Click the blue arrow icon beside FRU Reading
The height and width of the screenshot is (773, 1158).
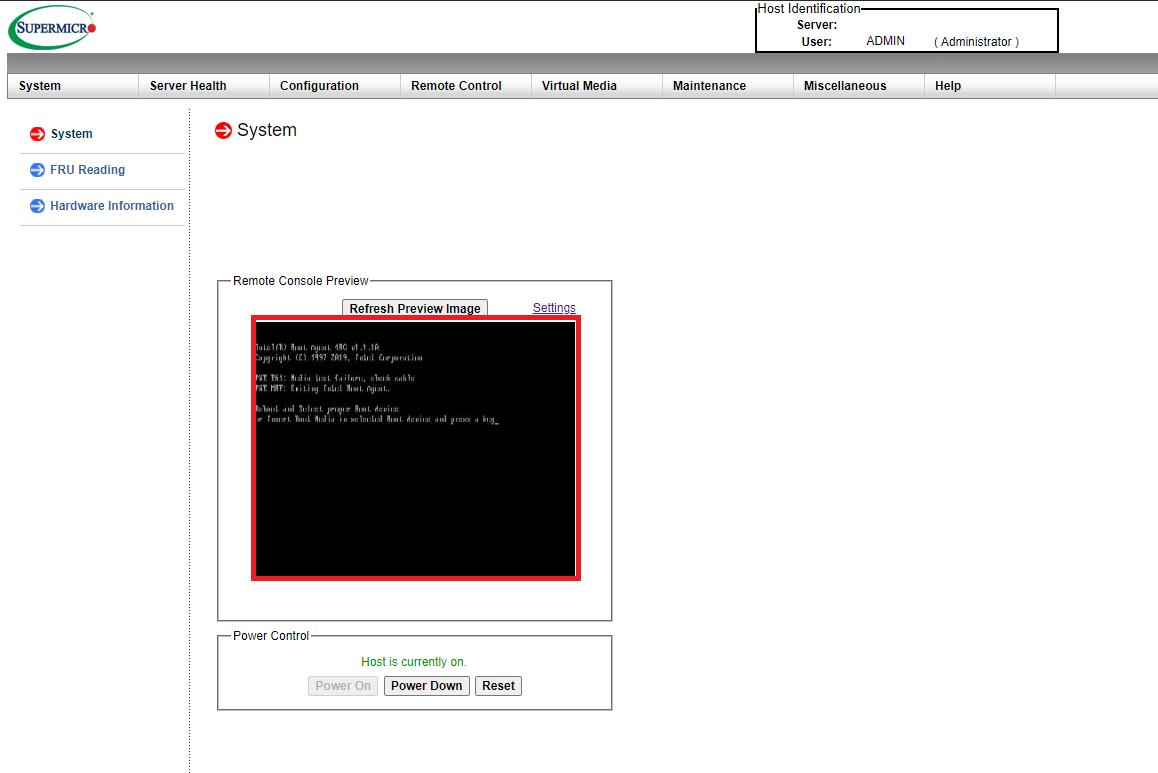[38, 170]
